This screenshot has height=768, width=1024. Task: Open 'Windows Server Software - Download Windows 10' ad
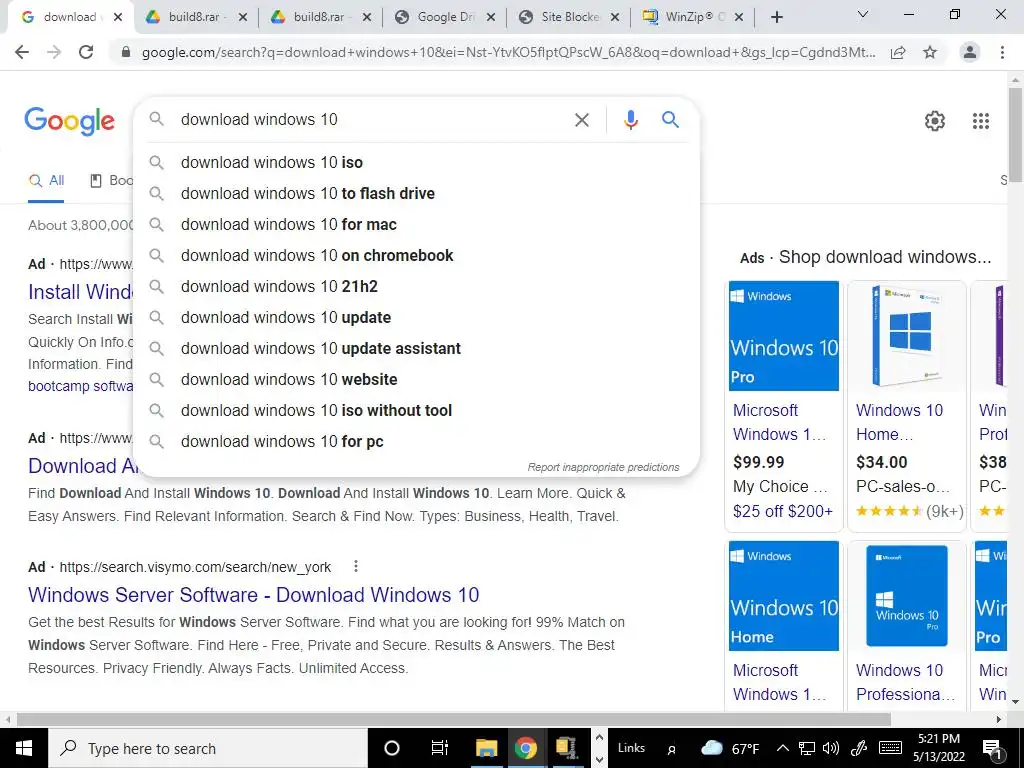tap(253, 595)
